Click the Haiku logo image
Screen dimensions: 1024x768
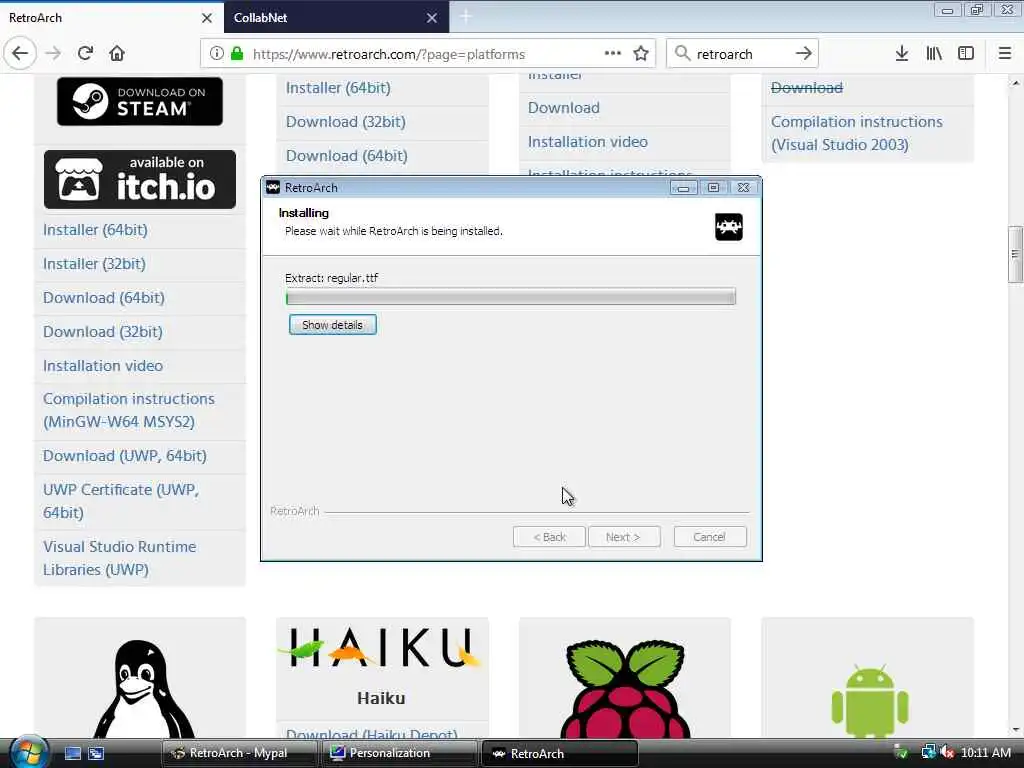[381, 648]
